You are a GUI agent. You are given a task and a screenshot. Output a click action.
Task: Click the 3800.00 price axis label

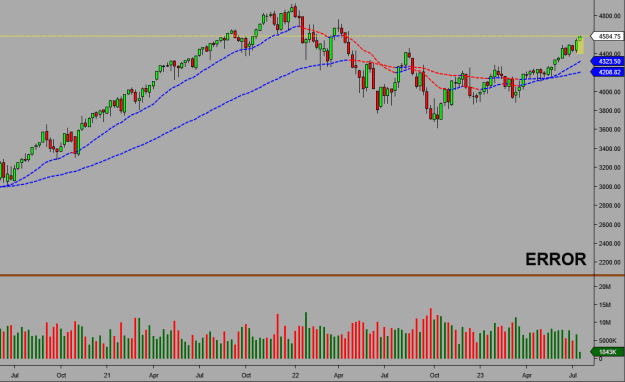(x=609, y=110)
